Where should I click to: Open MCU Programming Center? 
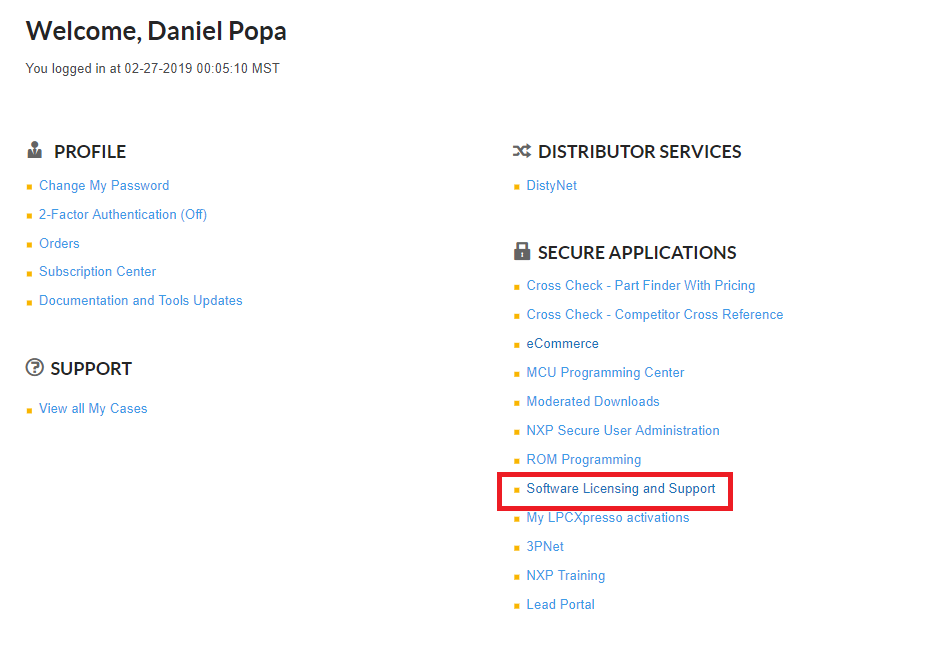click(605, 373)
